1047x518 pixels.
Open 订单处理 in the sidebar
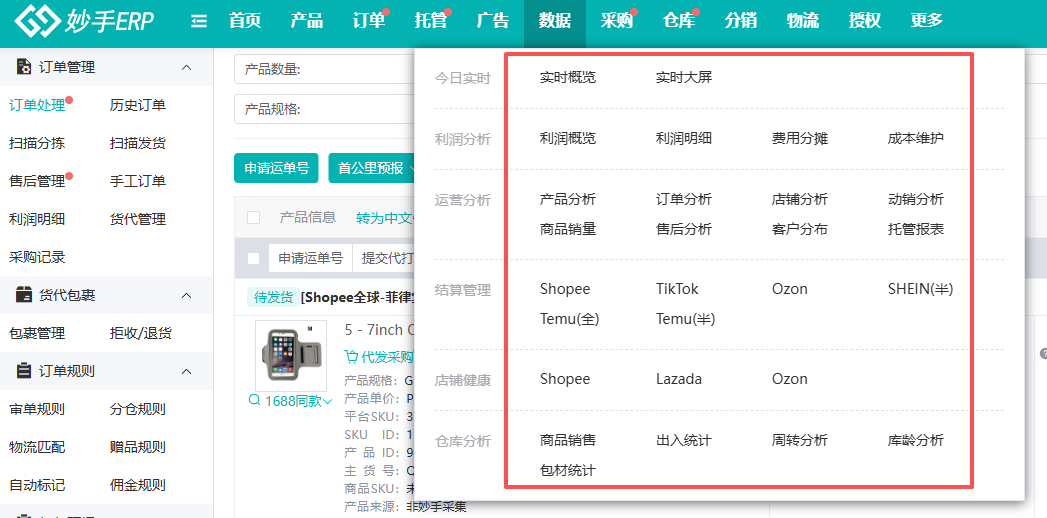(37, 105)
